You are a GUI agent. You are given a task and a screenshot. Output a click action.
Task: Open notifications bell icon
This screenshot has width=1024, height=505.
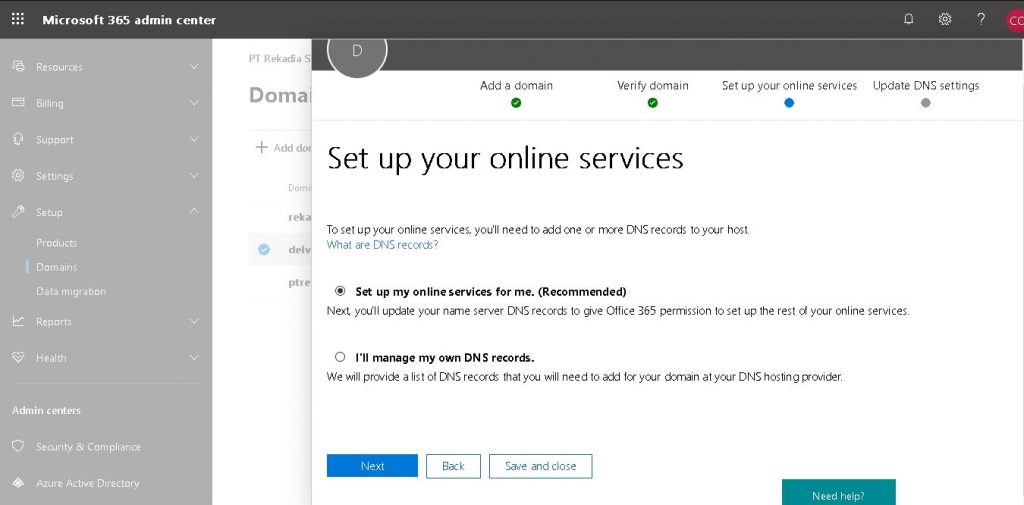908,19
